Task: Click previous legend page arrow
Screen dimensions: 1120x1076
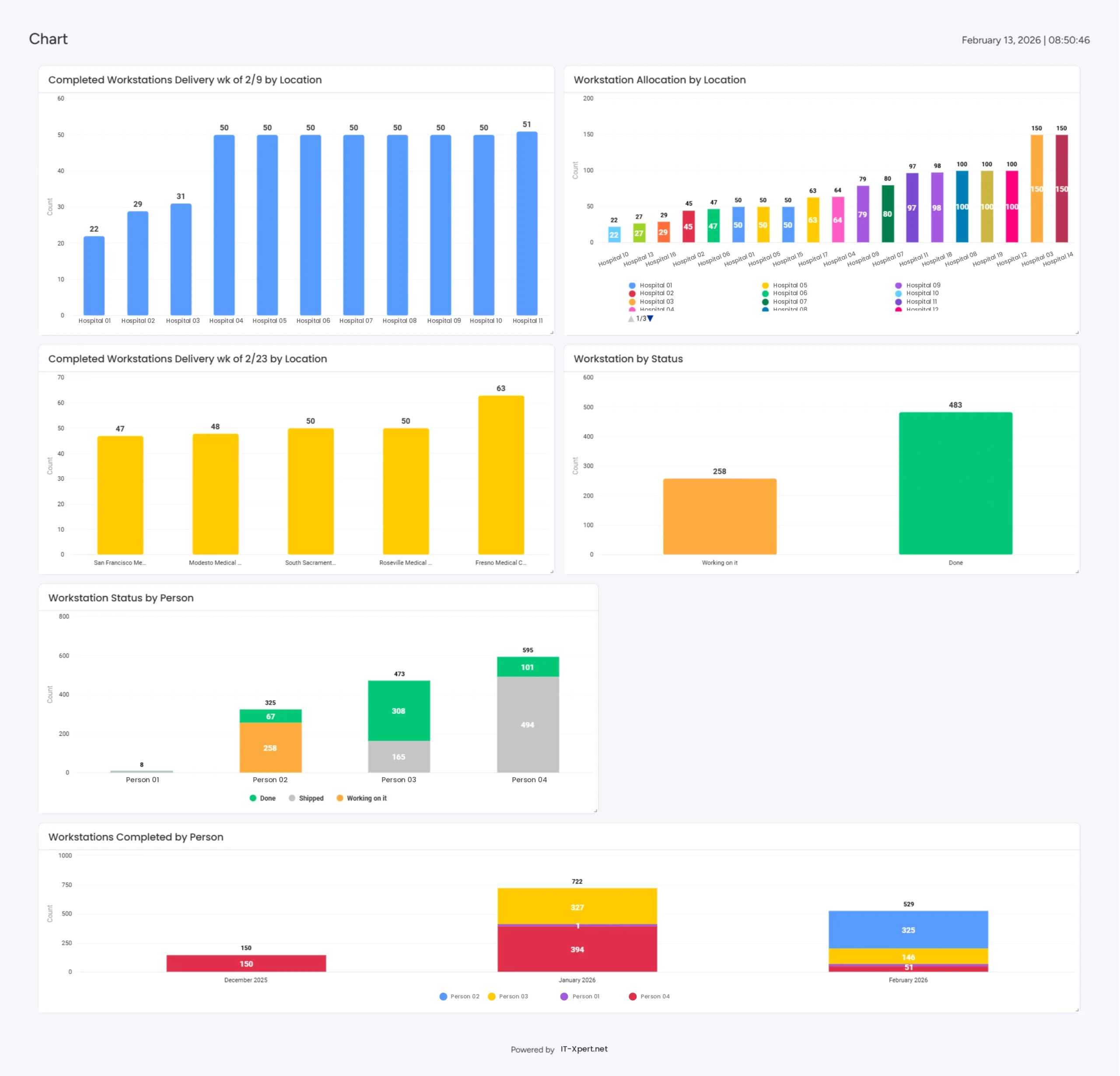Action: 631,319
